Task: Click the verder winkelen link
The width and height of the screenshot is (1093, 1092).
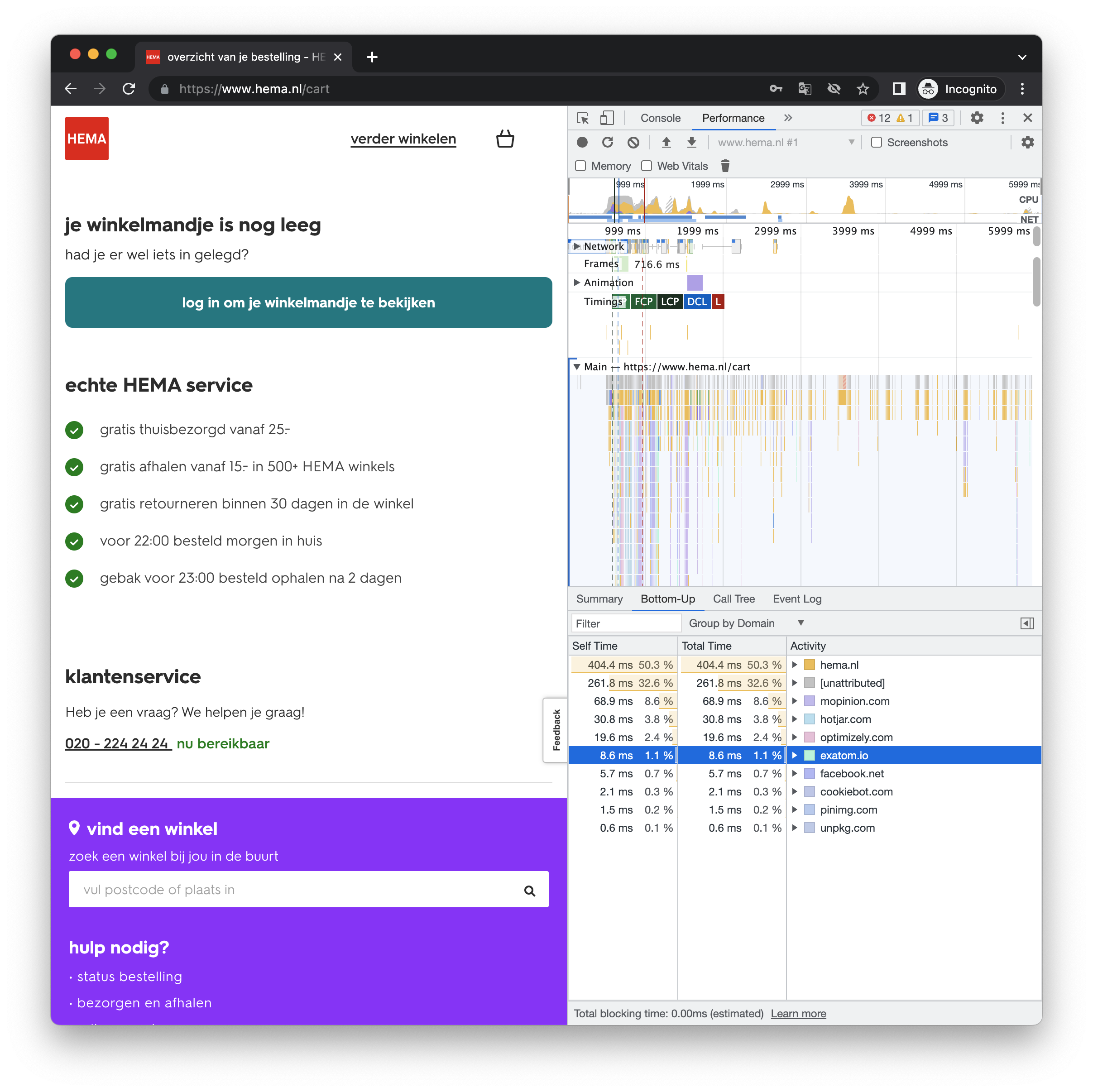Action: (x=403, y=139)
